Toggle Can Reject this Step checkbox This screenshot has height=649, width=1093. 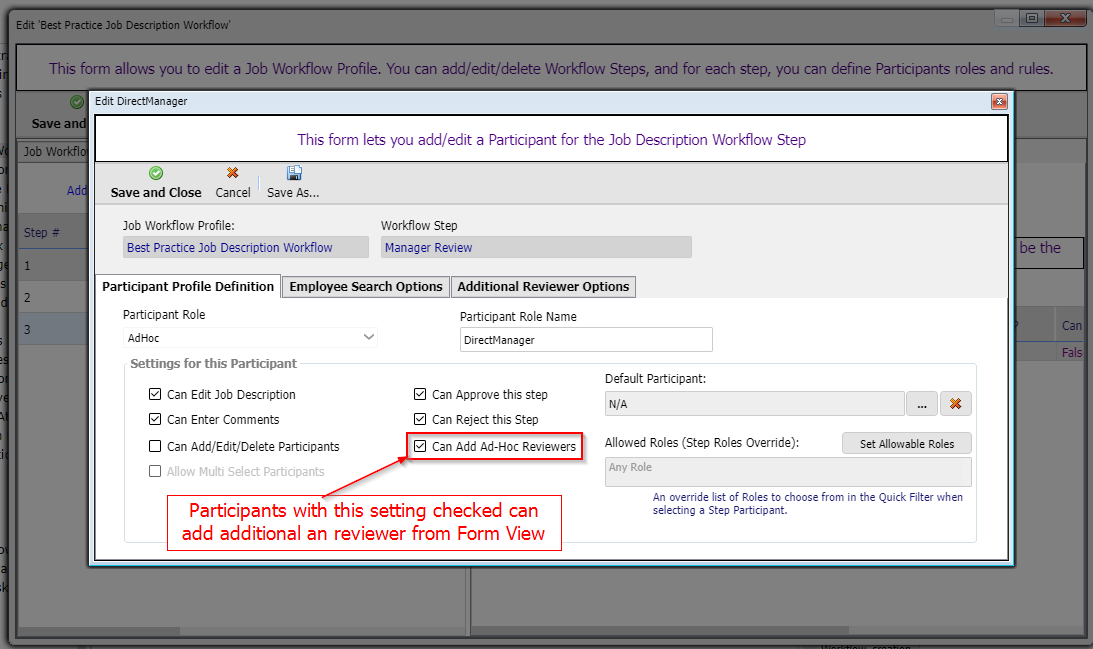click(x=421, y=420)
